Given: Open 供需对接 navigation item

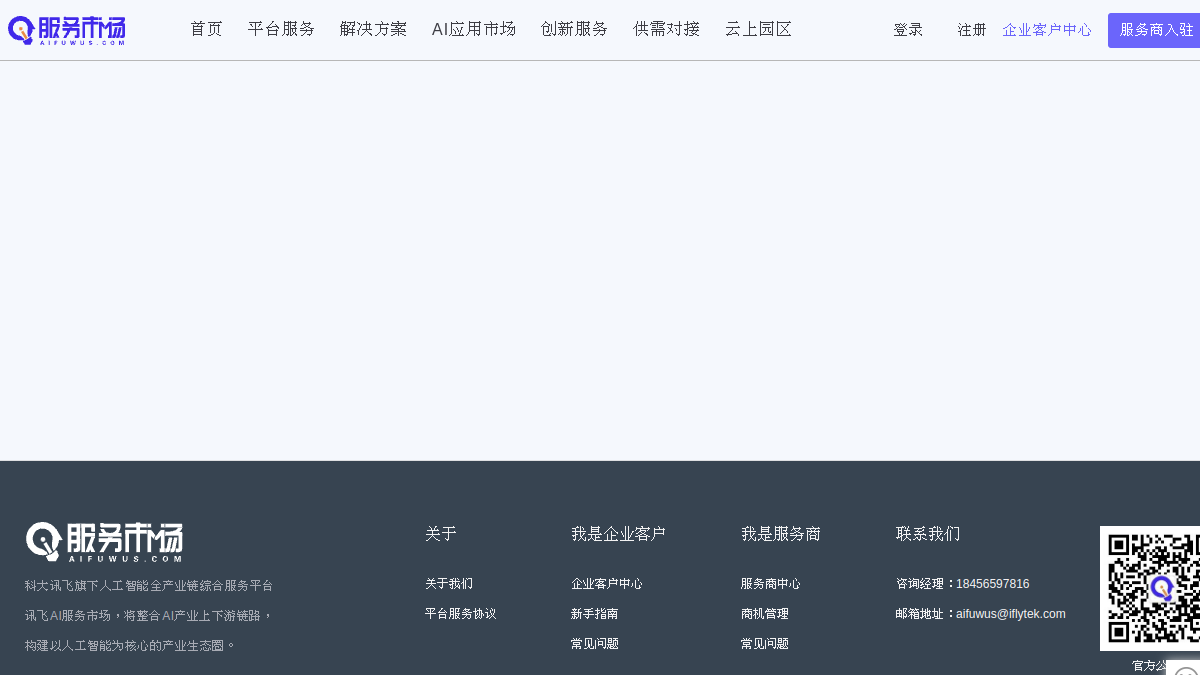Looking at the screenshot, I should 666,29.
